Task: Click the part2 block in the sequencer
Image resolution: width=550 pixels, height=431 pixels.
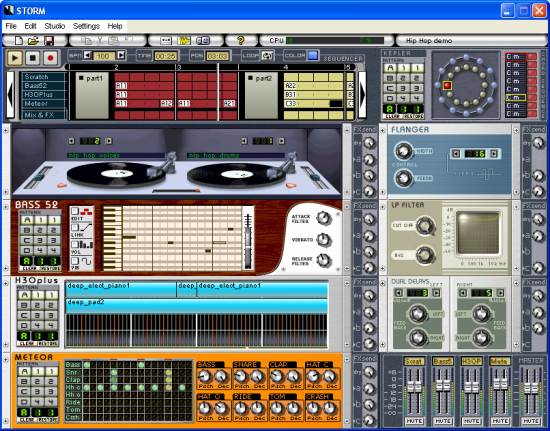Action: pyautogui.click(x=261, y=95)
